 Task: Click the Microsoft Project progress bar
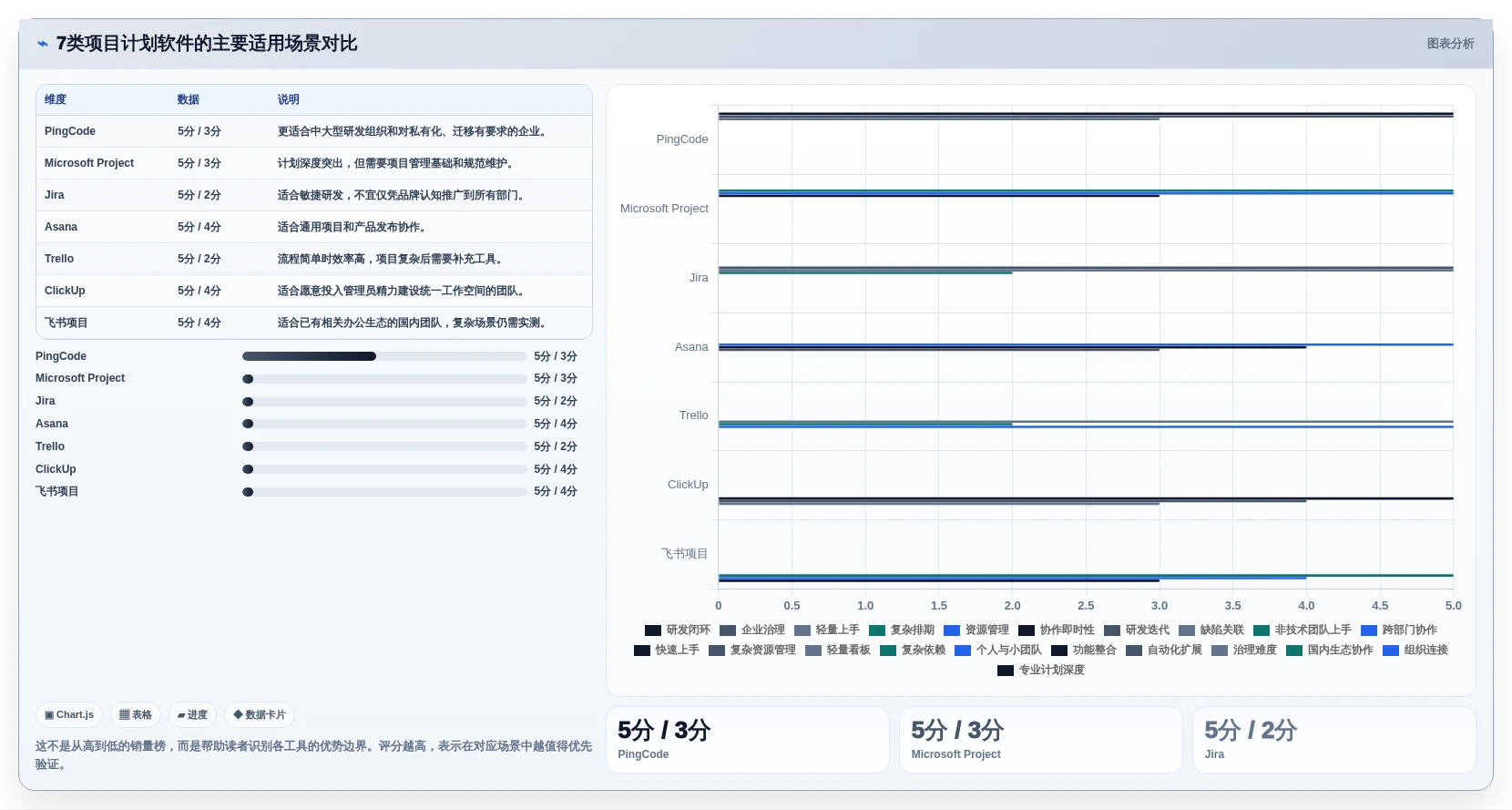click(x=384, y=379)
